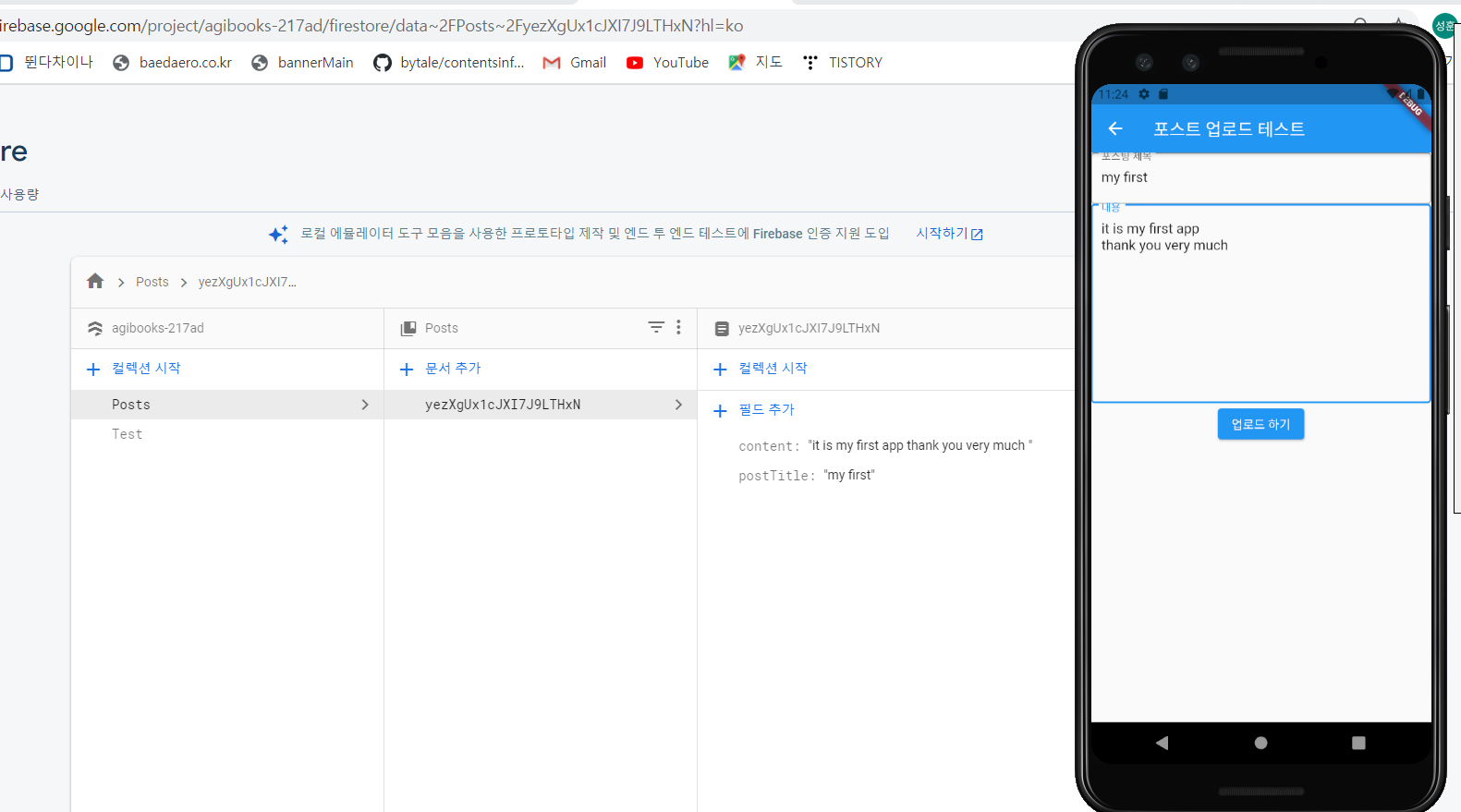Click the sparkle icon in the emulator banner
The width and height of the screenshot is (1461, 812).
(278, 235)
